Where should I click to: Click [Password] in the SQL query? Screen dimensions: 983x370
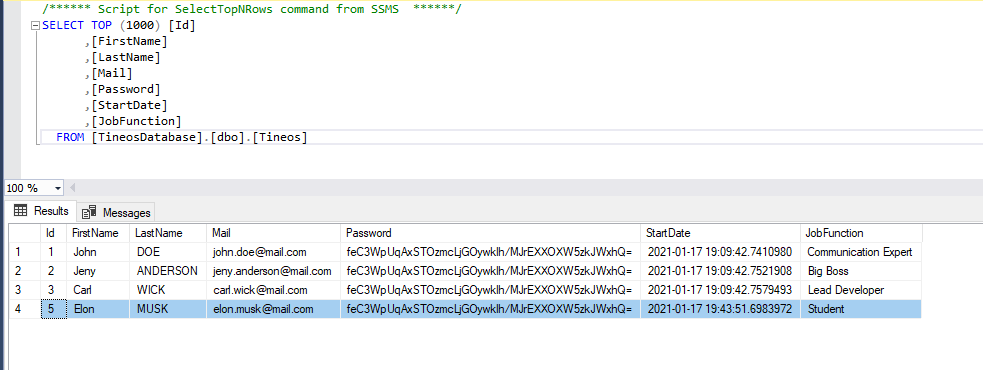[125, 89]
